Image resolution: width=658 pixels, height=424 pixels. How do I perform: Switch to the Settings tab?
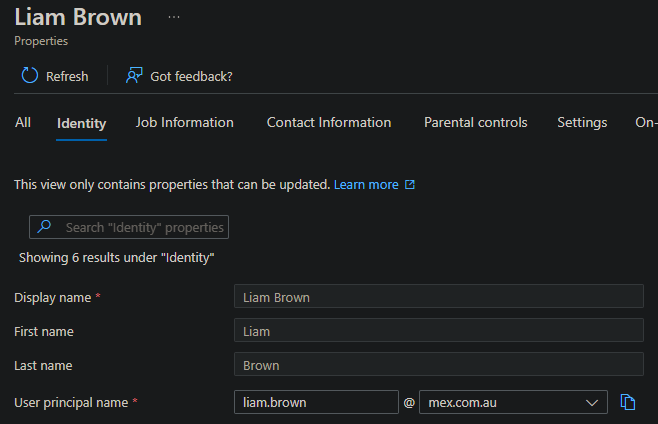(582, 122)
